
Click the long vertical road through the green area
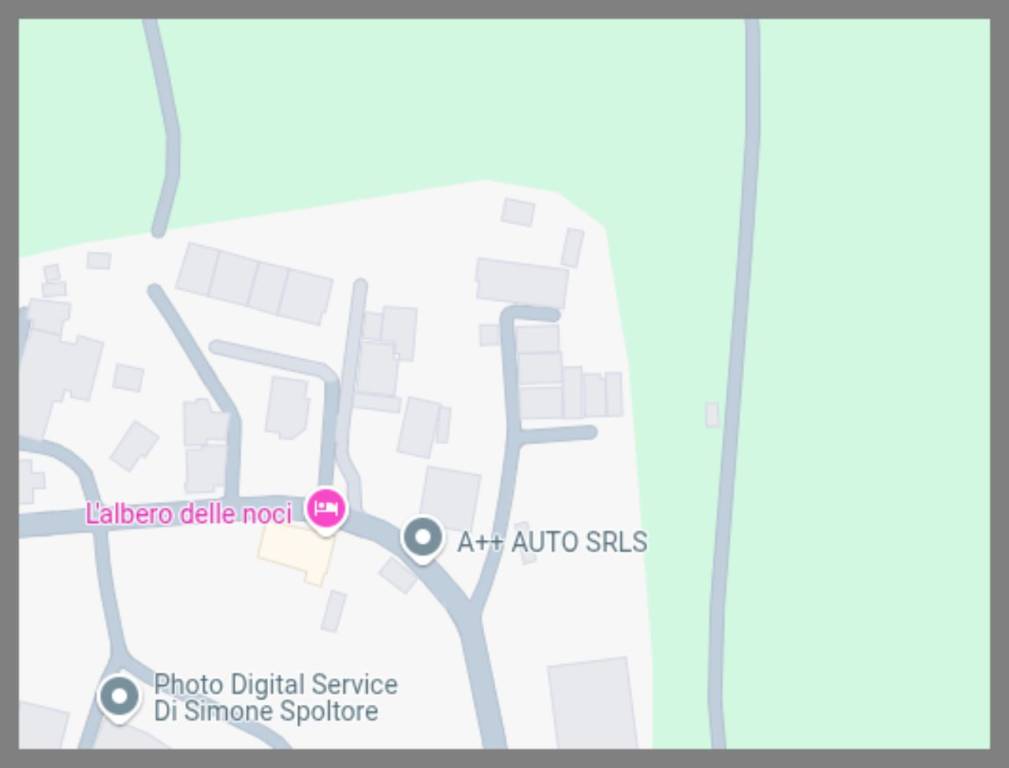click(x=737, y=384)
